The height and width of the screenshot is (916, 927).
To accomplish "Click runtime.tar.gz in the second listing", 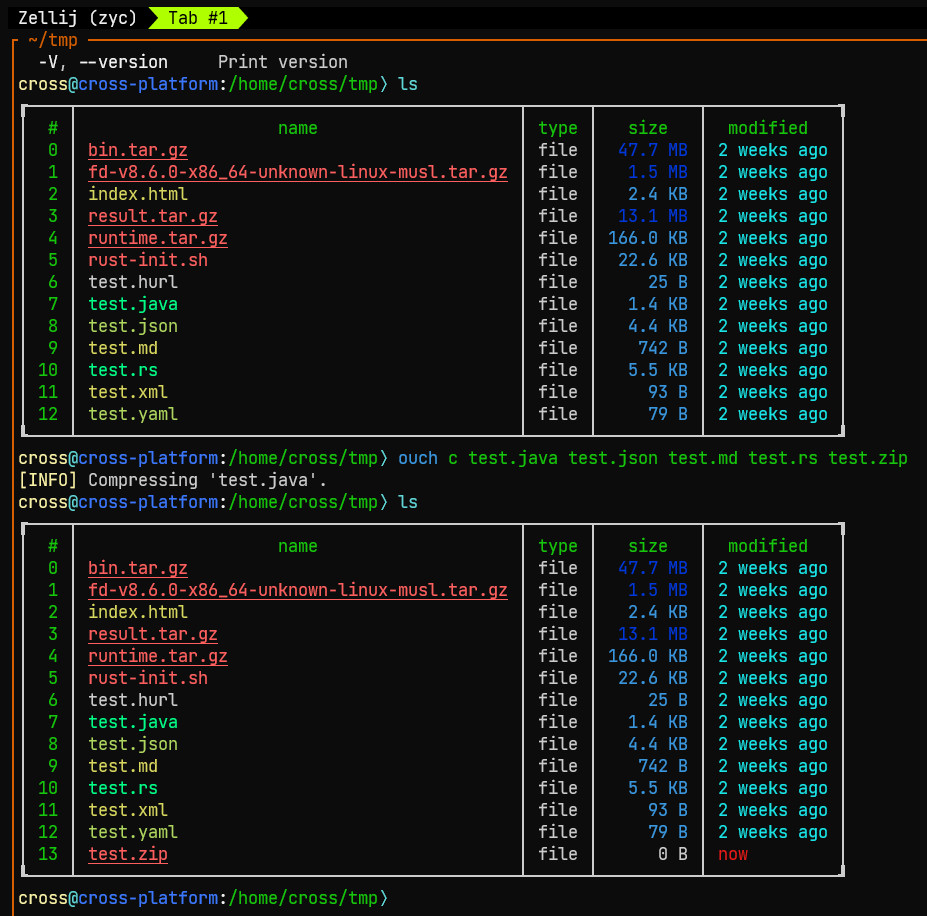I will 158,656.
